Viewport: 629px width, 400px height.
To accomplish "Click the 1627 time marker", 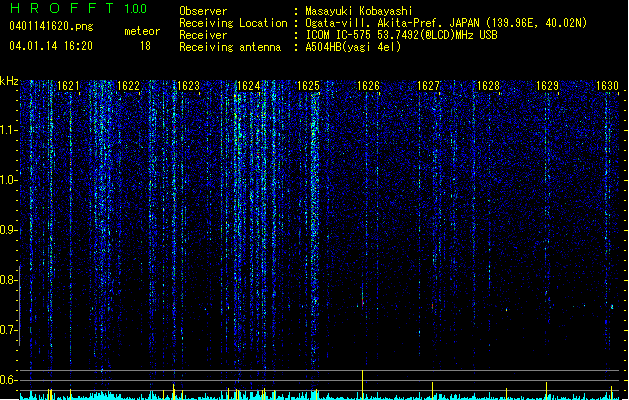I will [428, 86].
